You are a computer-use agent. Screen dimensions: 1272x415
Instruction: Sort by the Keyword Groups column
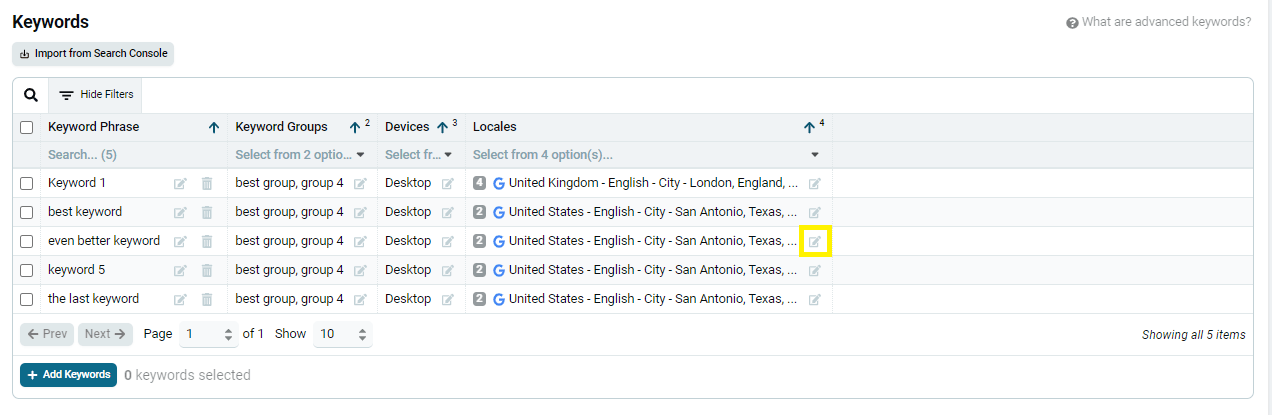(x=355, y=127)
